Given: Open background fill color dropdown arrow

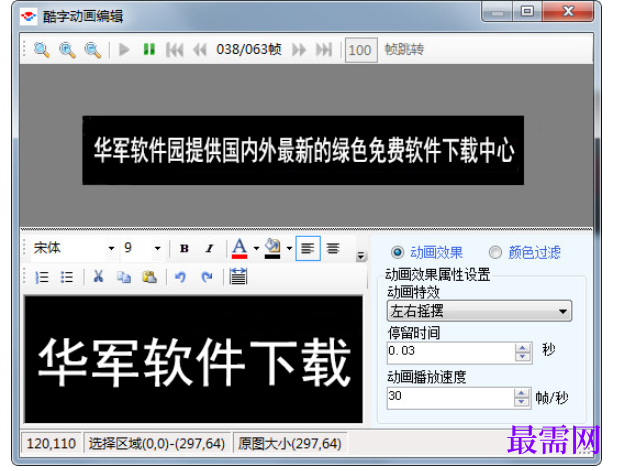Looking at the screenshot, I should (x=289, y=248).
